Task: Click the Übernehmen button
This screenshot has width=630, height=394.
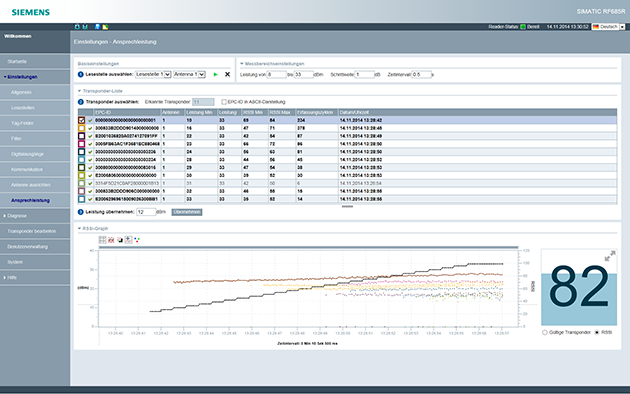Action: tap(187, 212)
